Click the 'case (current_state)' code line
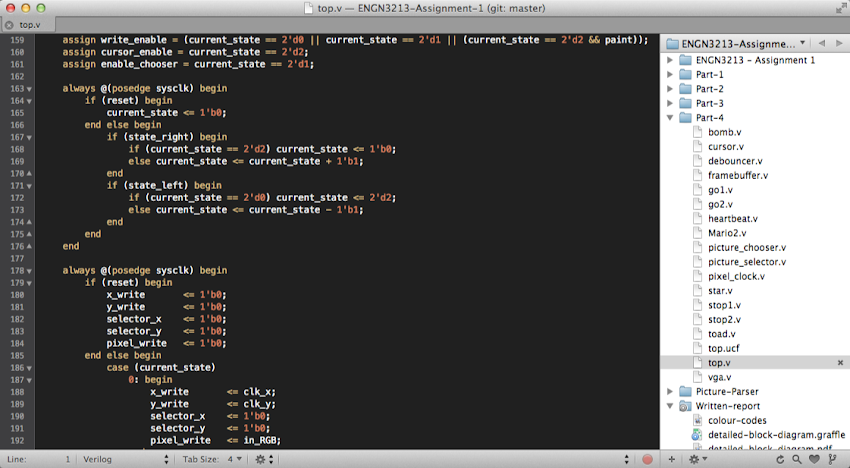 pos(161,368)
